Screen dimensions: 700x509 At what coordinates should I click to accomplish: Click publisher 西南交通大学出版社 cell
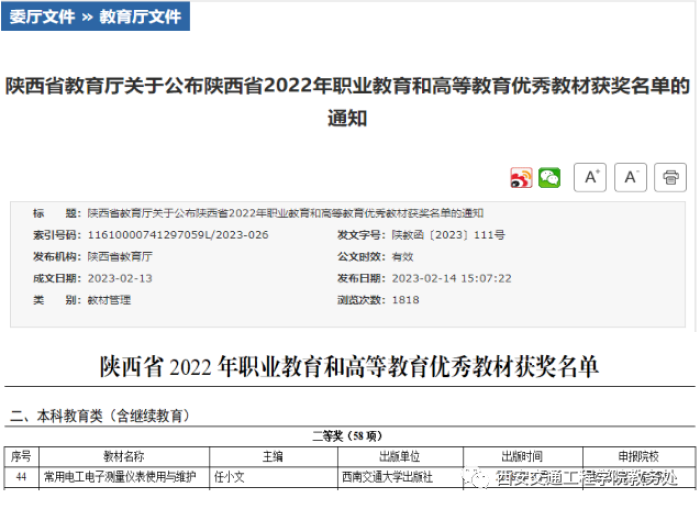click(x=386, y=478)
